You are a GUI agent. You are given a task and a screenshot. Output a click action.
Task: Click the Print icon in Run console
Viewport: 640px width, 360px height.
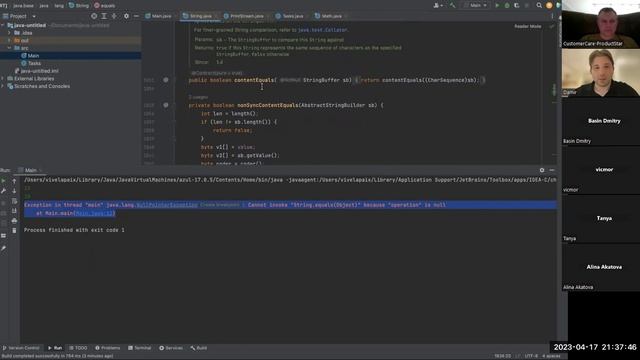[x=14, y=221]
